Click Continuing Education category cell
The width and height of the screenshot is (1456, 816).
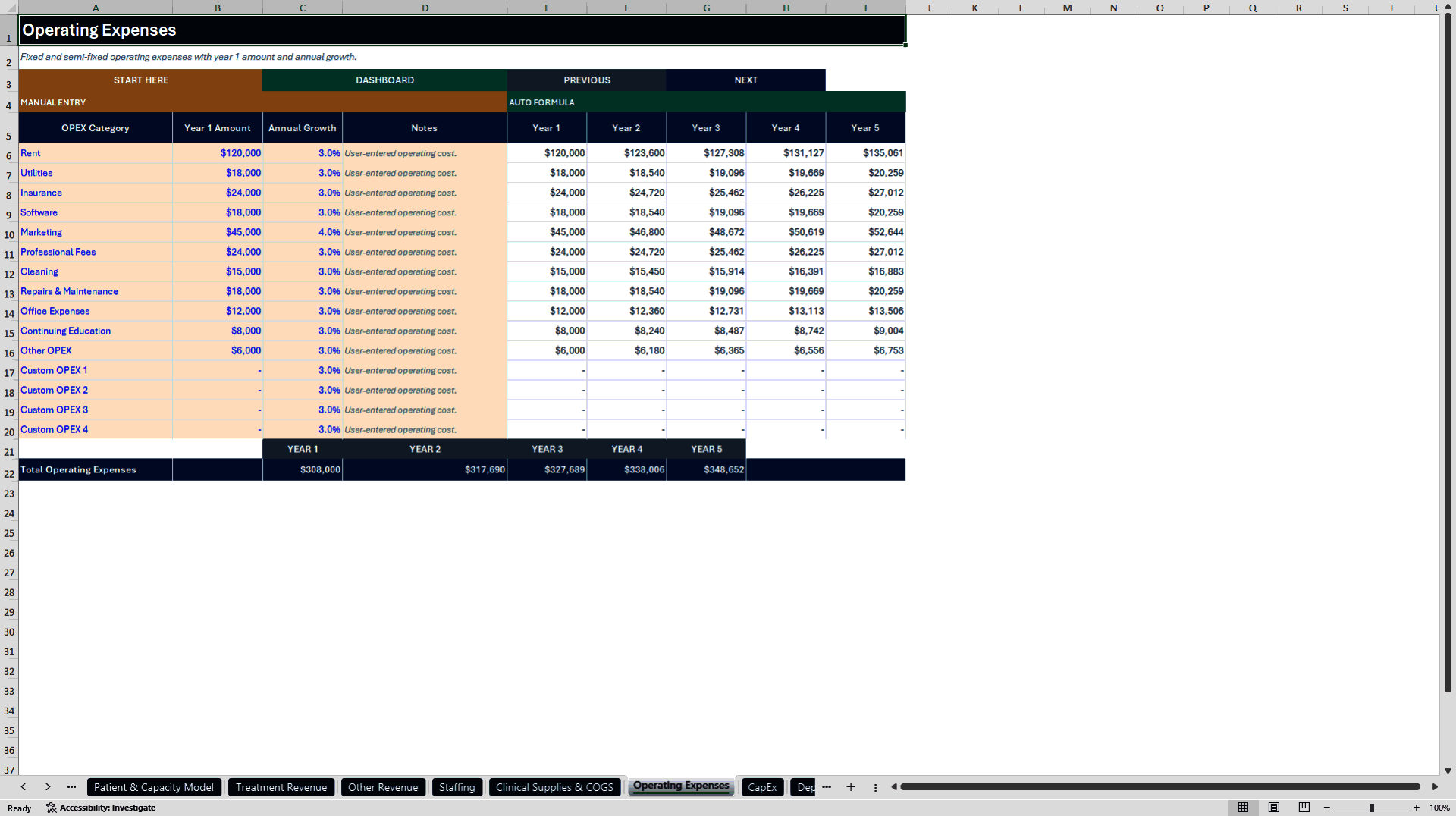pos(96,331)
